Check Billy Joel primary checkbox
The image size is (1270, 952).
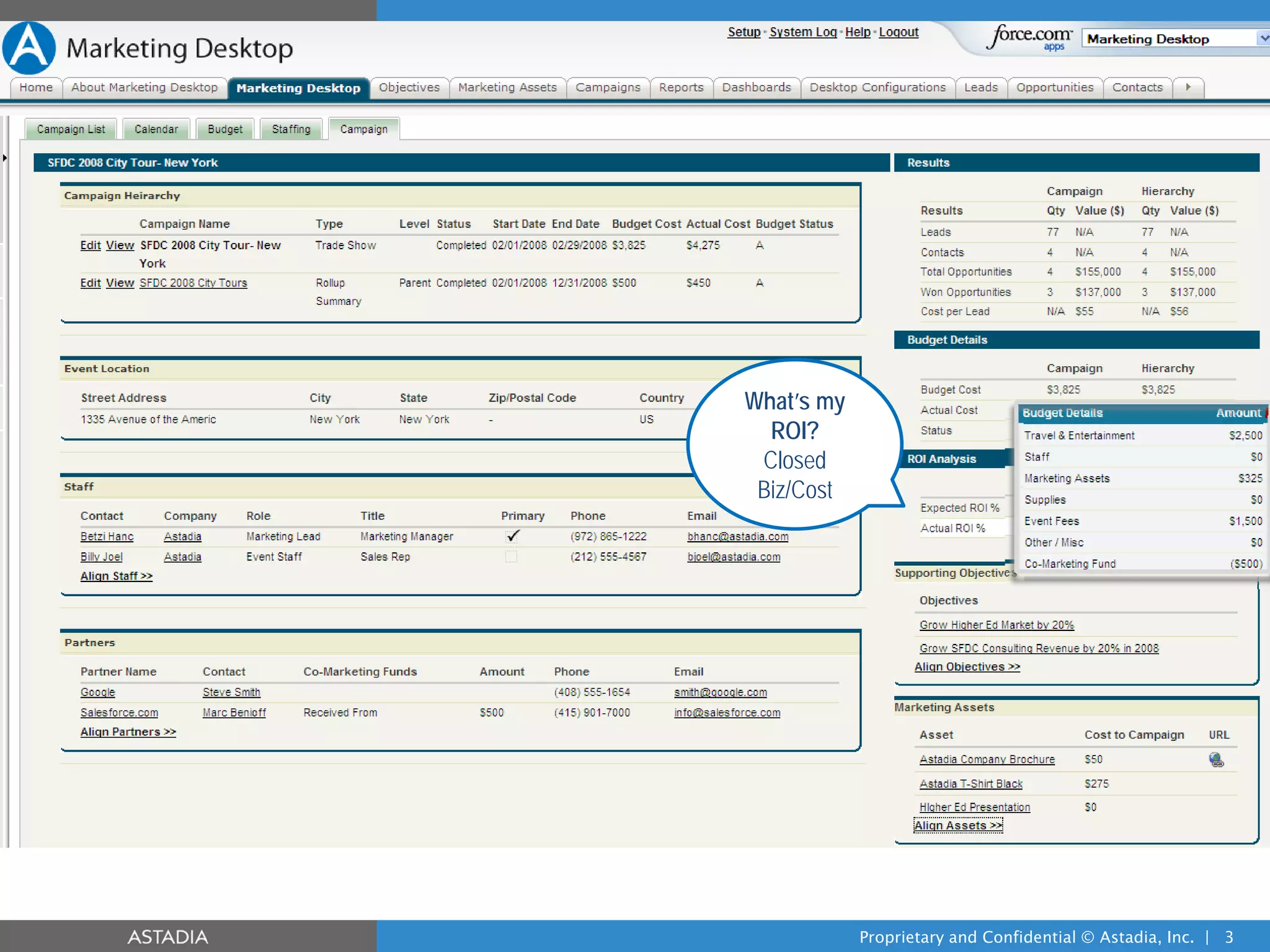coord(511,557)
